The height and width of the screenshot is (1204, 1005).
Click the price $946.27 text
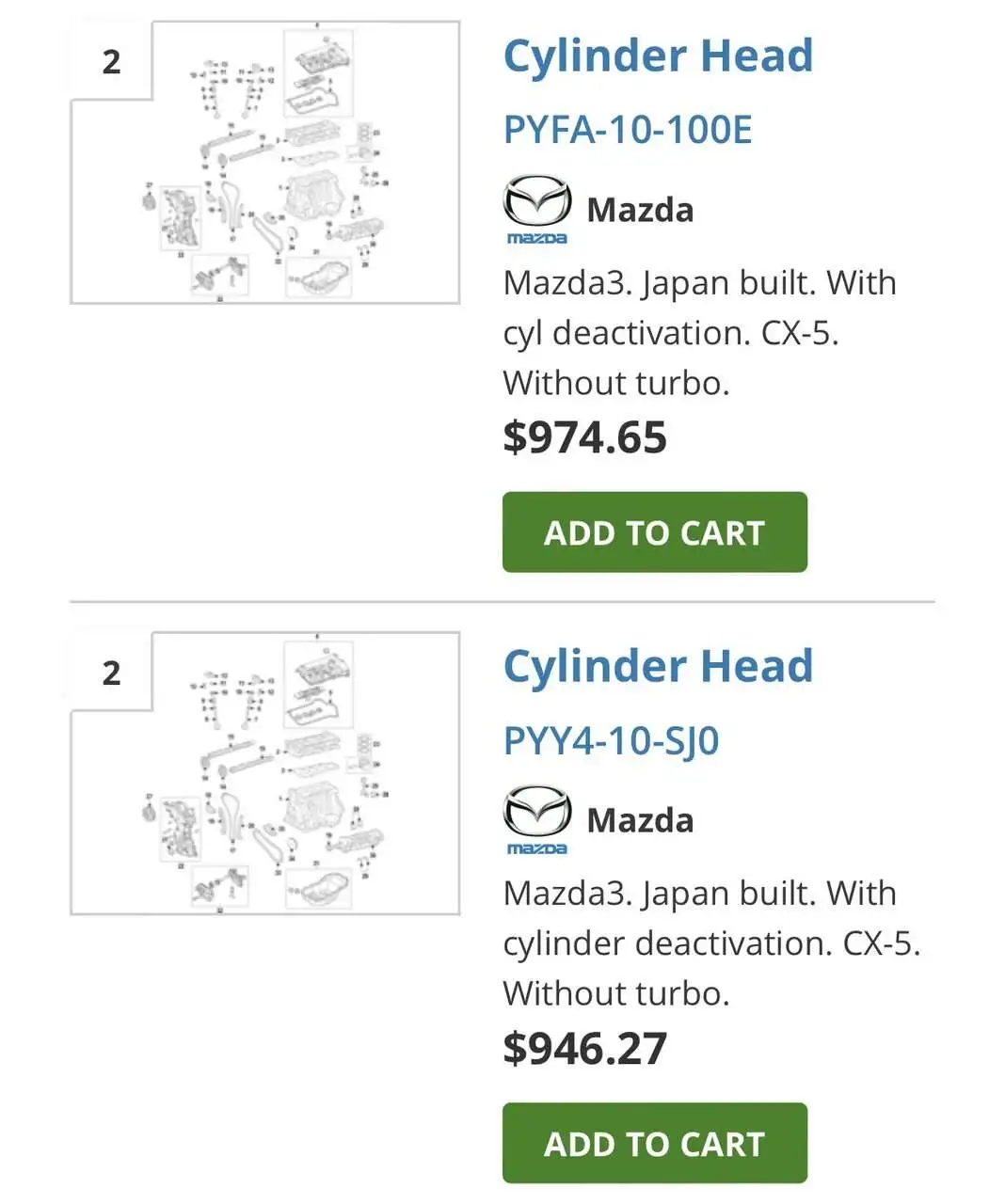[585, 1045]
